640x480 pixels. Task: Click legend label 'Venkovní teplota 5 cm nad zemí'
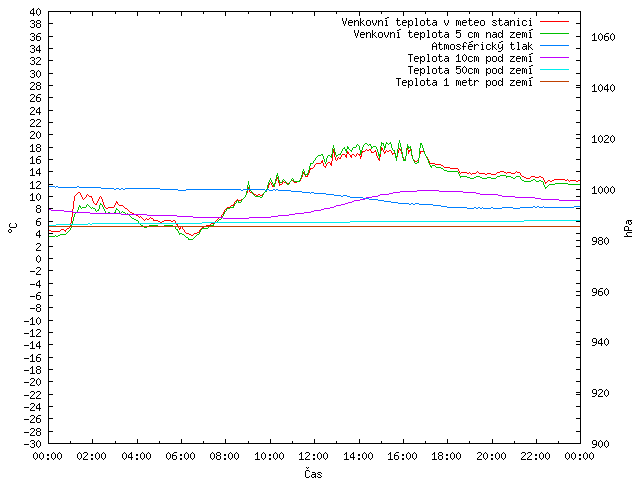(443, 34)
